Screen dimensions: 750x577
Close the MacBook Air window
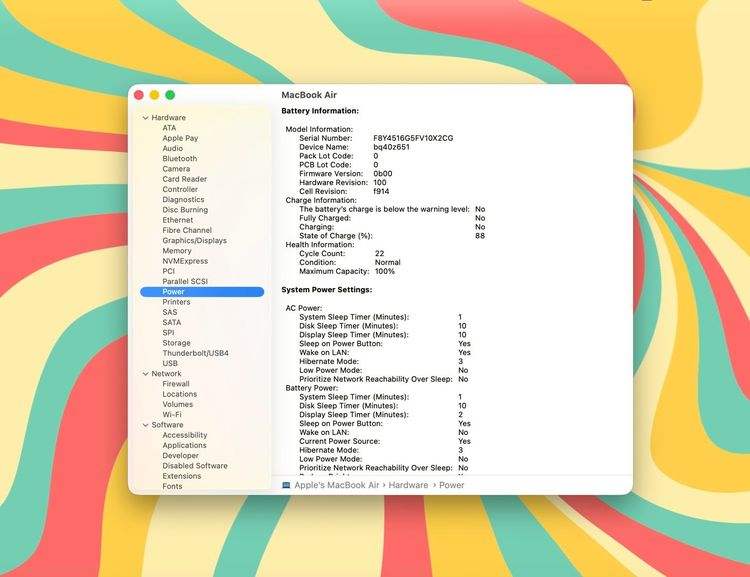coord(139,95)
